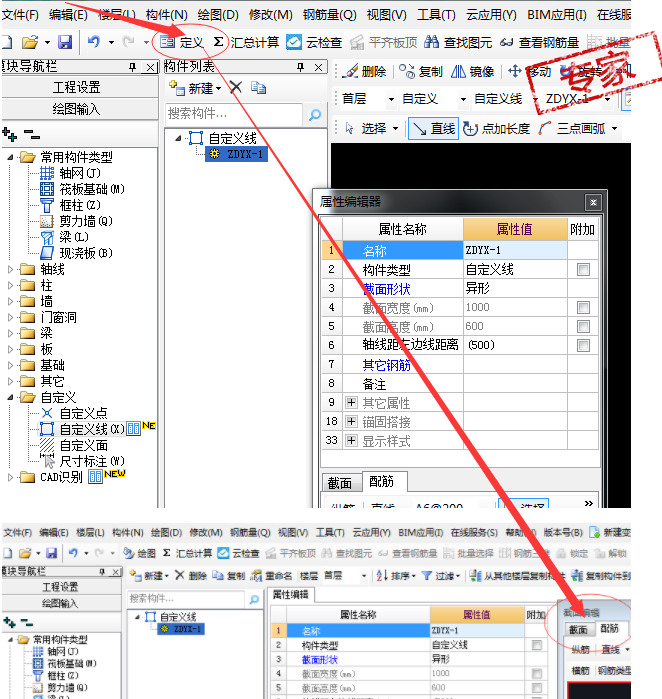The width and height of the screenshot is (662, 699).
Task: Open the 版本号(B) menu
Action: pyautogui.click(x=563, y=532)
